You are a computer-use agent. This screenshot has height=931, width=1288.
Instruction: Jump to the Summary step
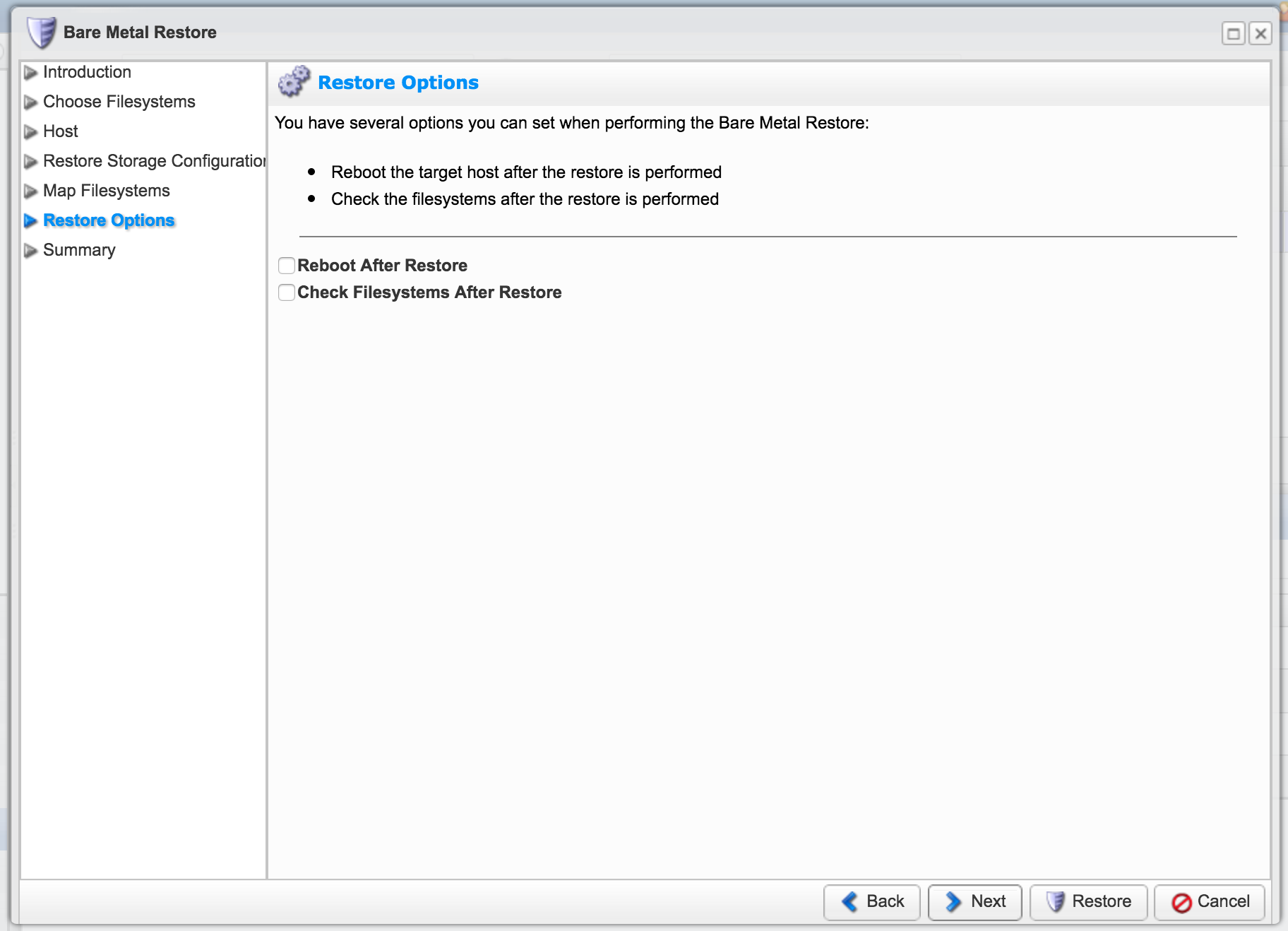coord(79,250)
